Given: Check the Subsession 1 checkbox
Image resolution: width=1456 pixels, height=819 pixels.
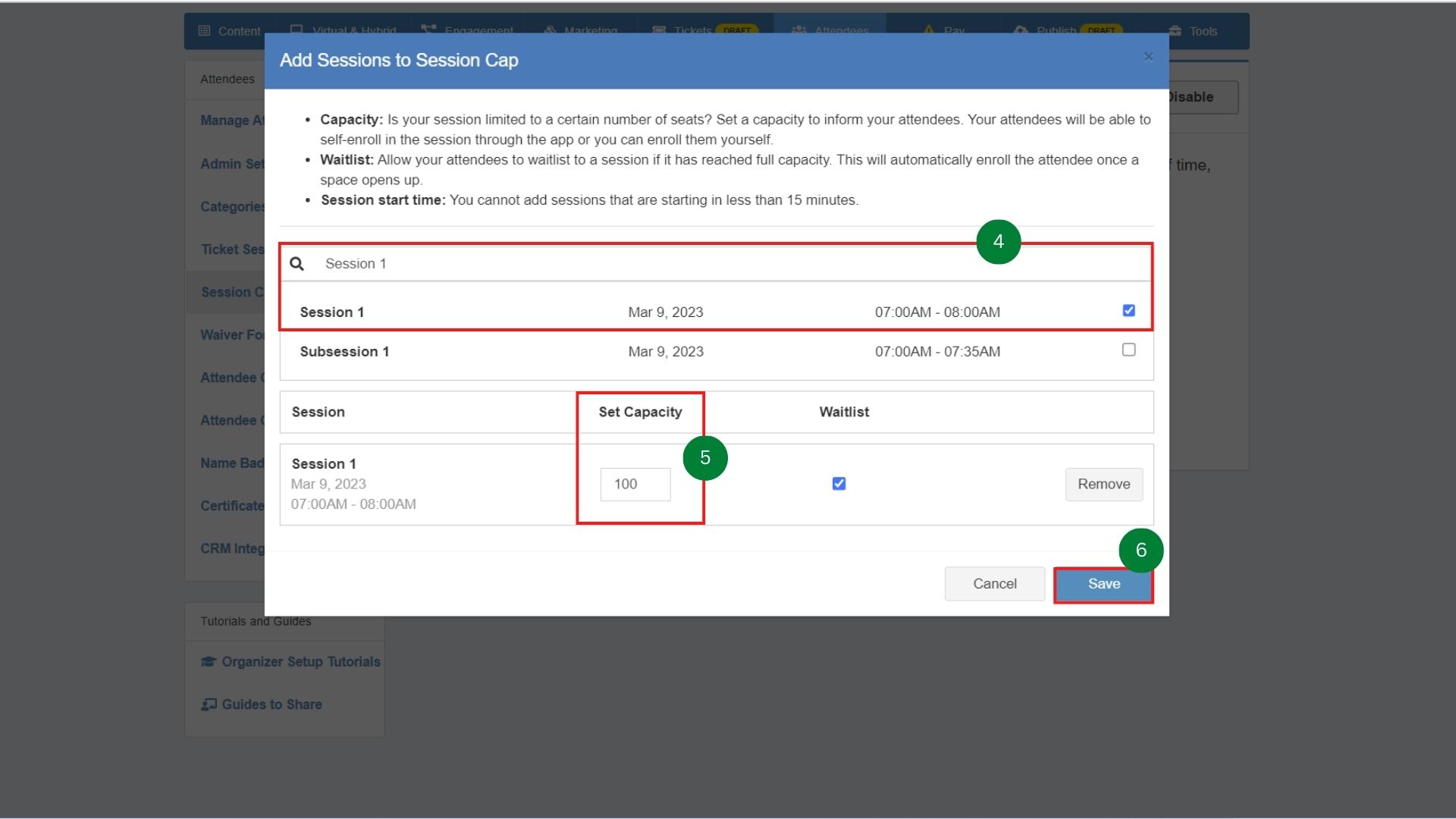Looking at the screenshot, I should (x=1128, y=350).
